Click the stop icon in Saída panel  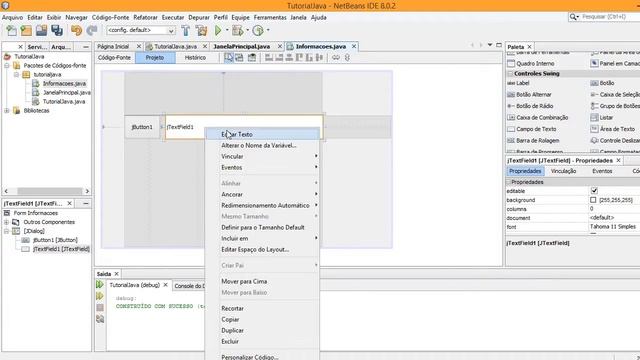pos(100,307)
